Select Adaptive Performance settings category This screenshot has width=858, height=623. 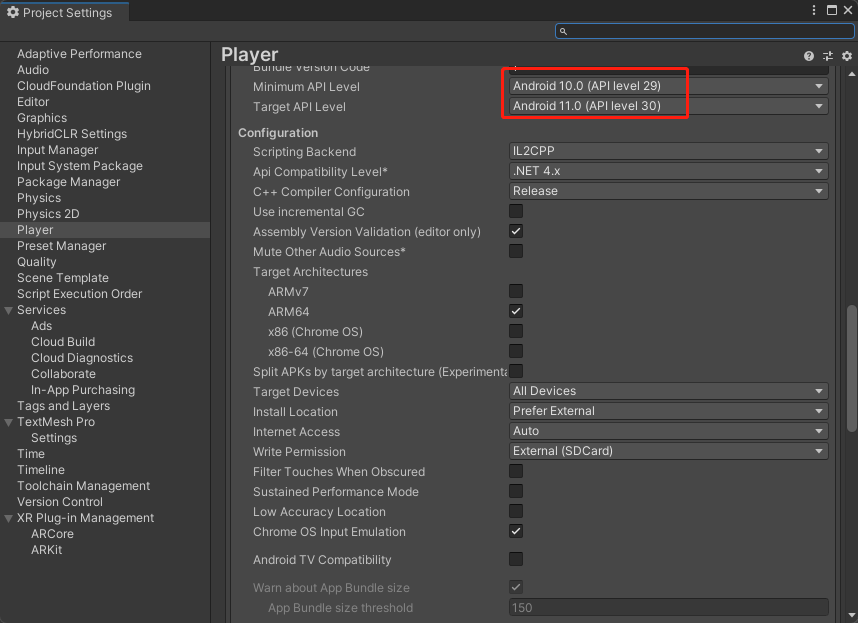tap(79, 54)
